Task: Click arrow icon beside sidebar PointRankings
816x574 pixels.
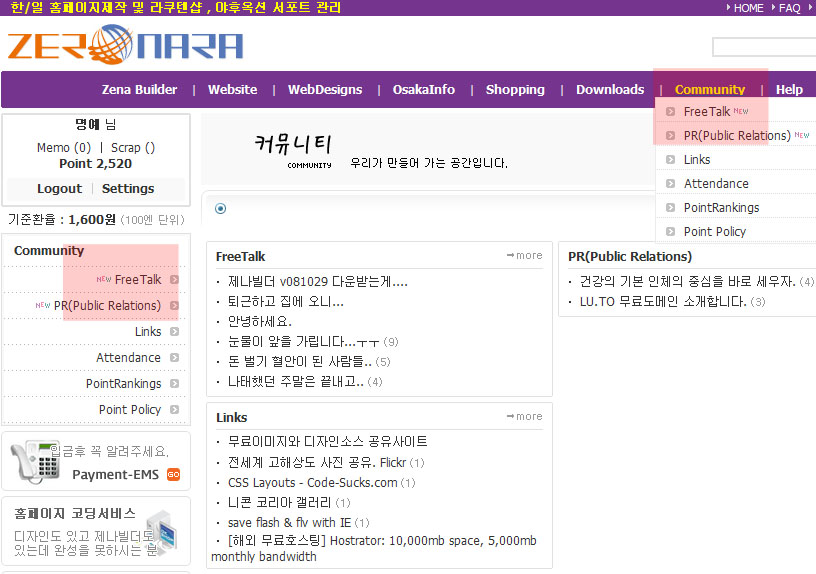Action: [174, 384]
